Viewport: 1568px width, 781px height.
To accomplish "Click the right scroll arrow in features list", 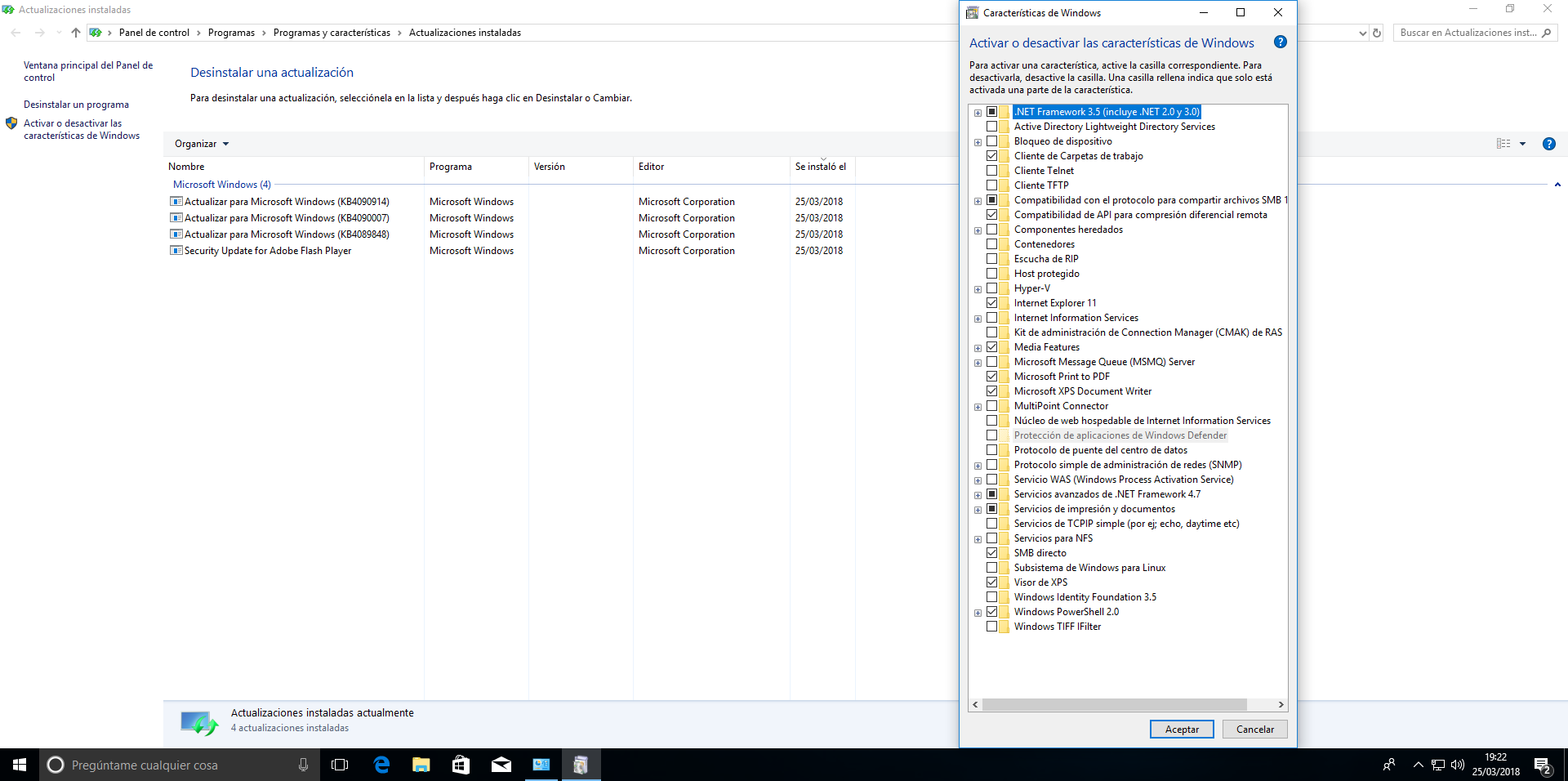I will 1281,704.
